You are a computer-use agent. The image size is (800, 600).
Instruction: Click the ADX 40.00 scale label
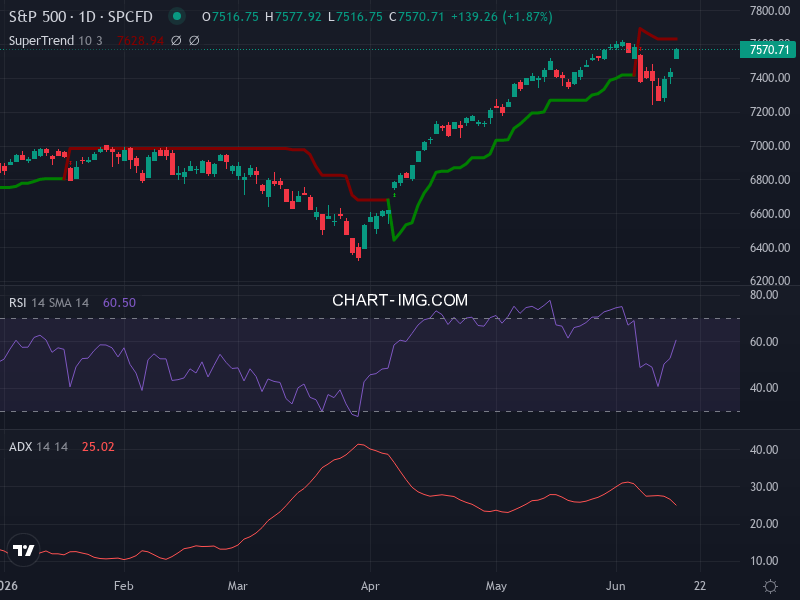764,450
